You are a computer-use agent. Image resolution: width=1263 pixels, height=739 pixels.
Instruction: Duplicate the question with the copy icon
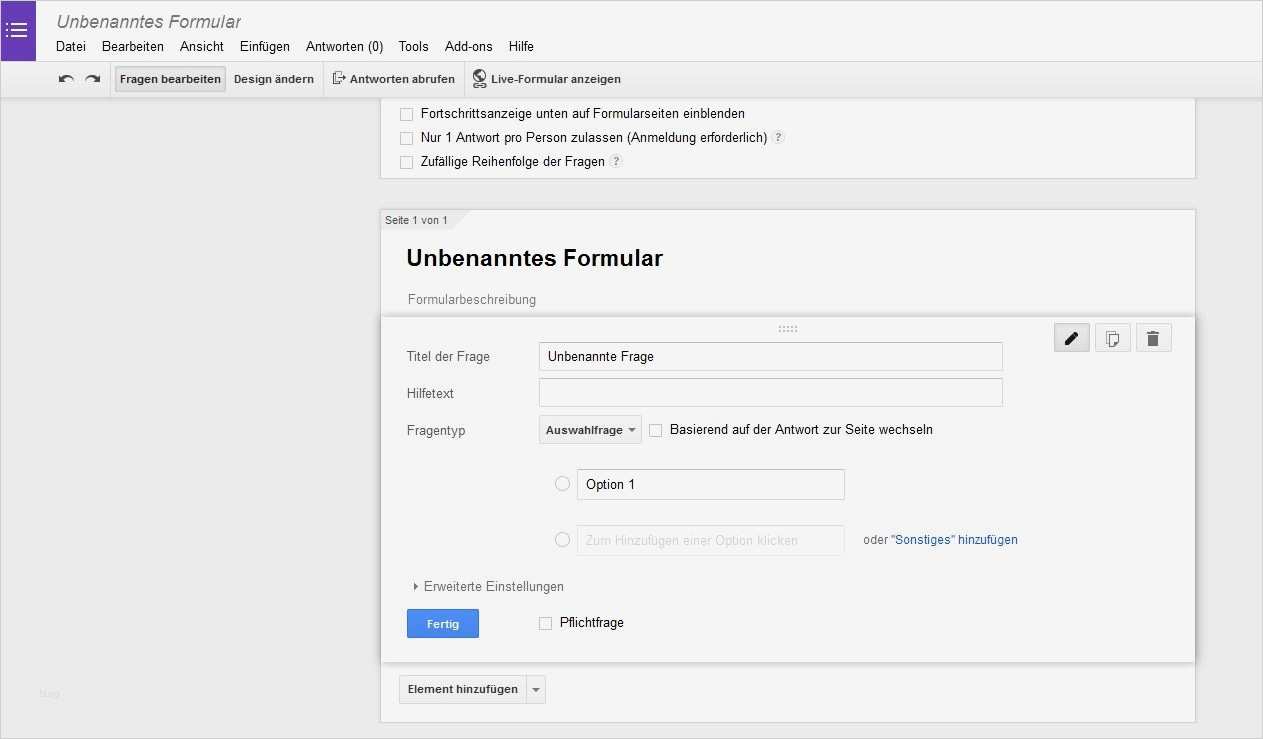click(1112, 339)
